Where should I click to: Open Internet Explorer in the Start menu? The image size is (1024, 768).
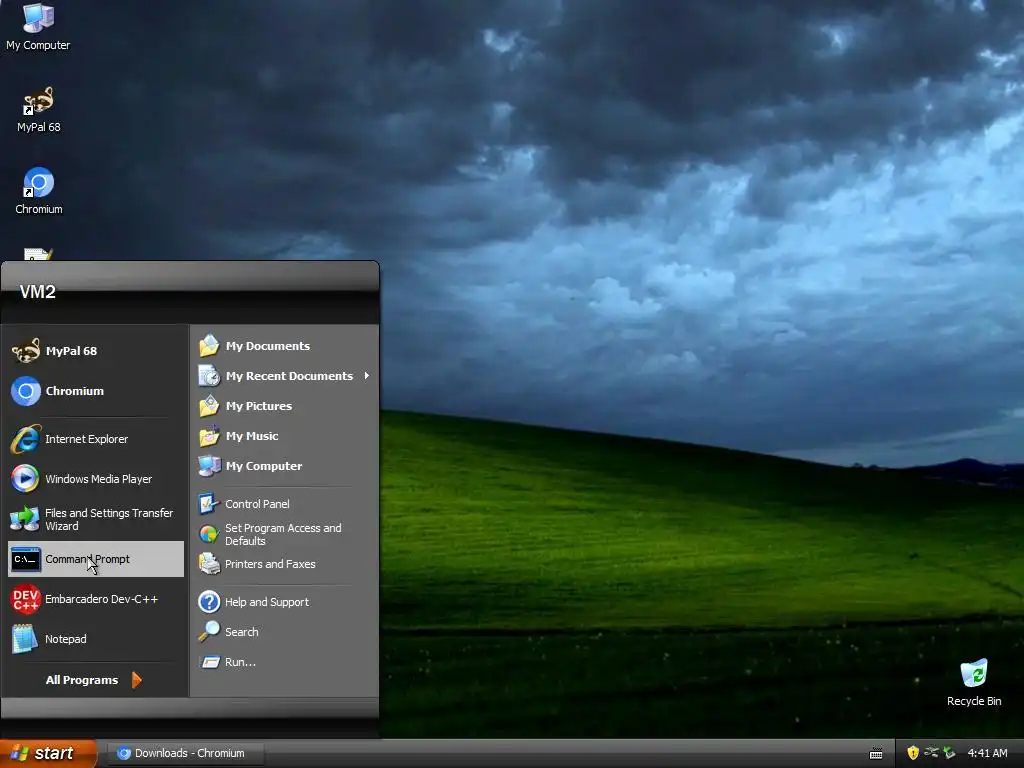pyautogui.click(x=95, y=439)
